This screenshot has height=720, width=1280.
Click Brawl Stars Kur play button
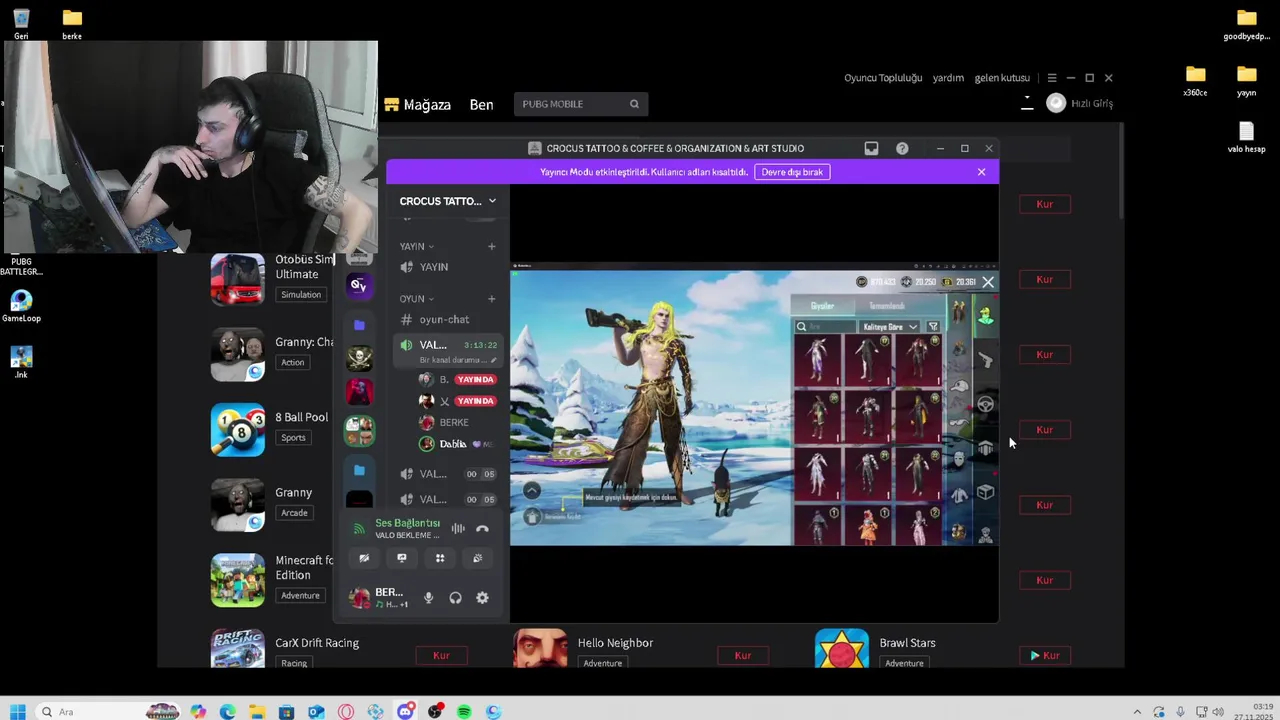point(1045,656)
